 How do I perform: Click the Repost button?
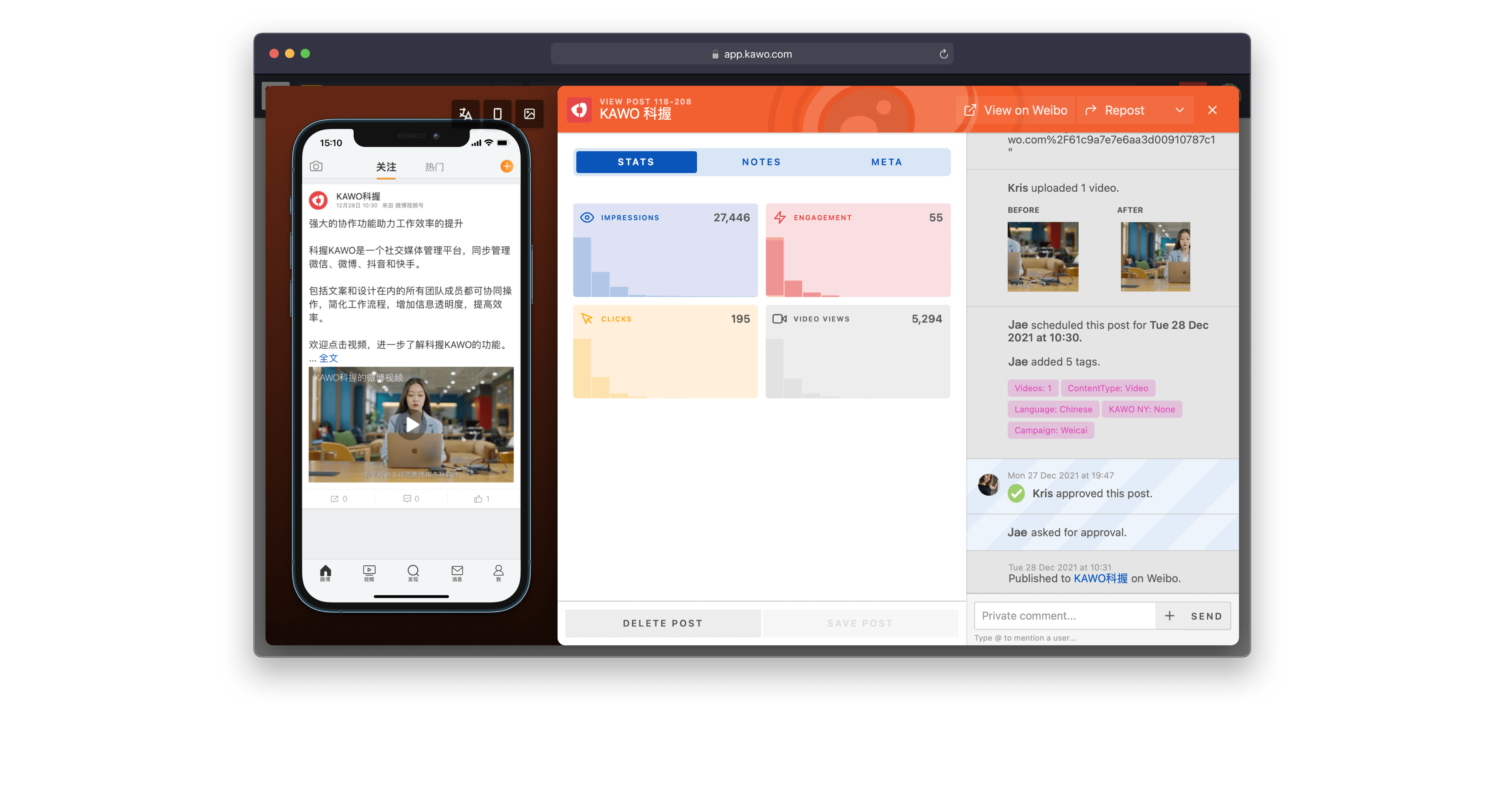[x=1115, y=110]
